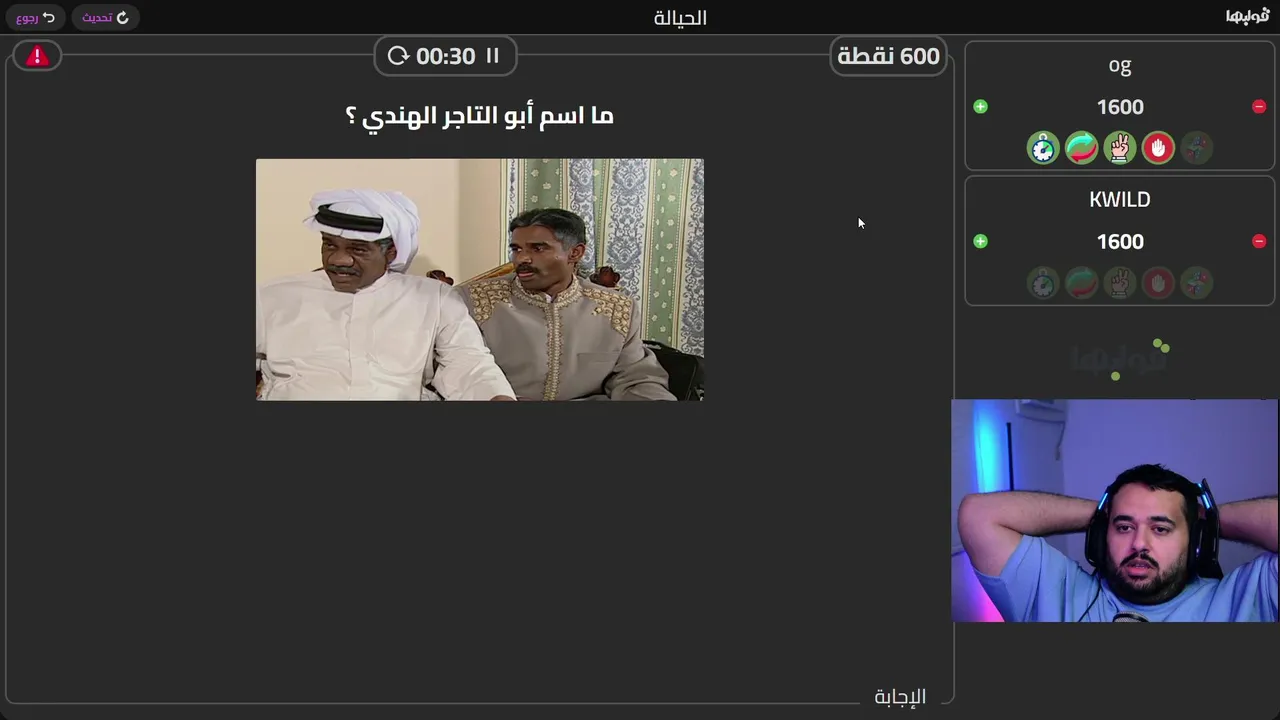Use KWILD's two-fingers power-up
The width and height of the screenshot is (1280, 720).
tap(1120, 283)
